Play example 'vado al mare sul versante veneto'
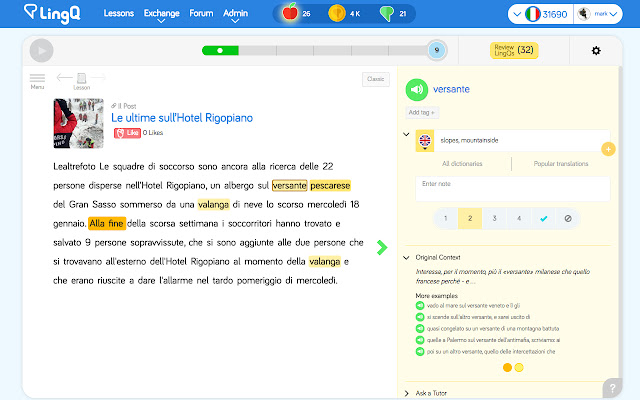Image resolution: width=640 pixels, height=400 pixels. [x=420, y=305]
